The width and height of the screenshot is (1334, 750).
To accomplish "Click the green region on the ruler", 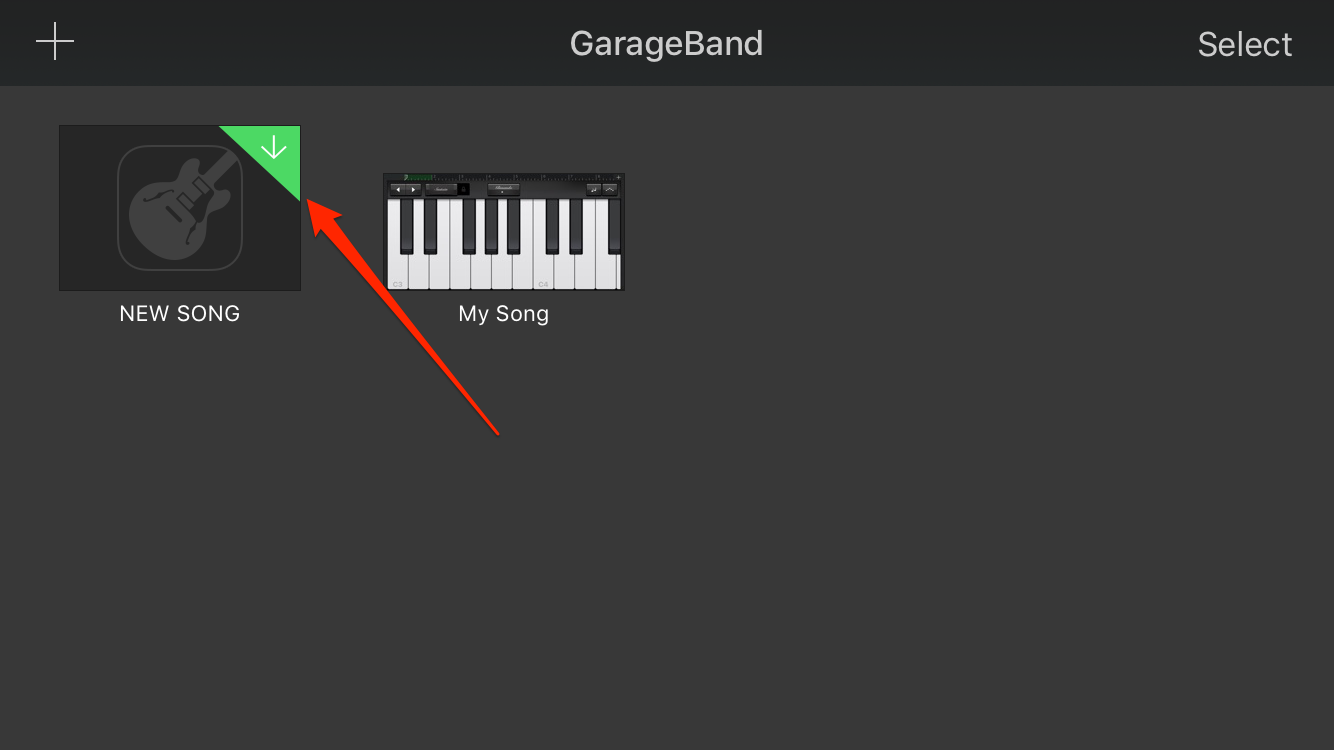I will (418, 177).
